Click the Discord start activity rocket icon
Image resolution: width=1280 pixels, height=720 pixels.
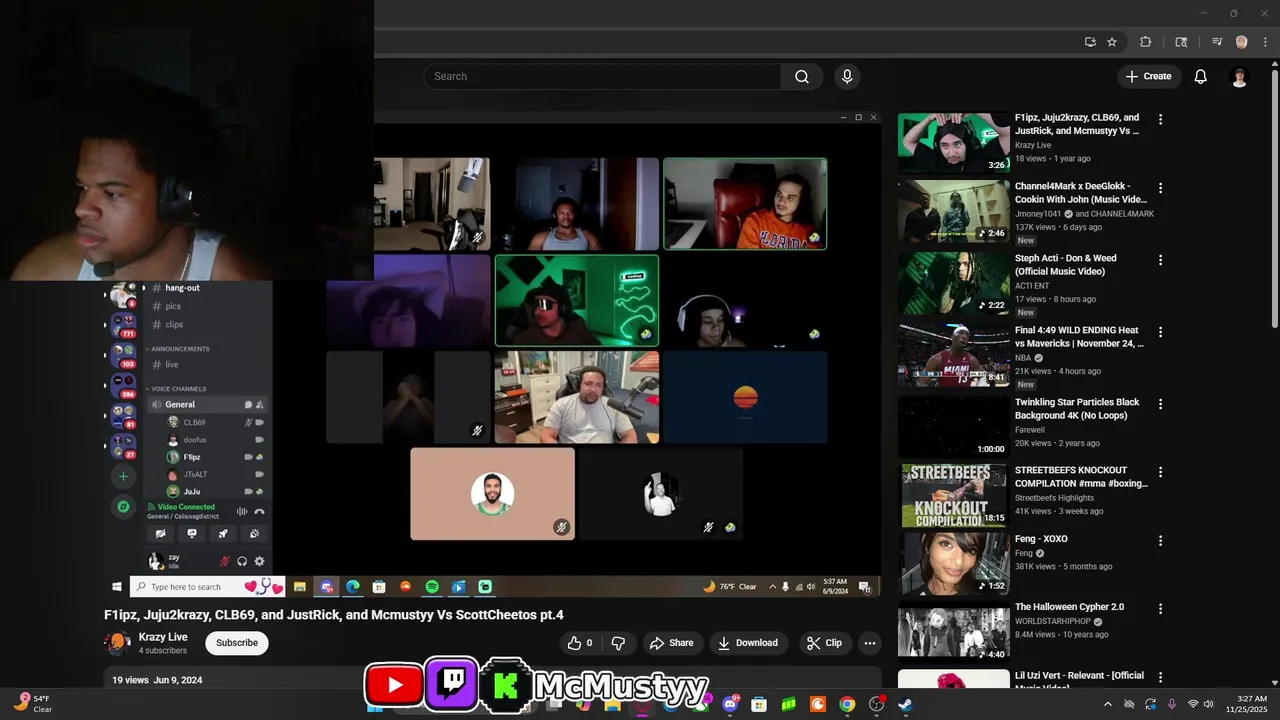pos(223,533)
